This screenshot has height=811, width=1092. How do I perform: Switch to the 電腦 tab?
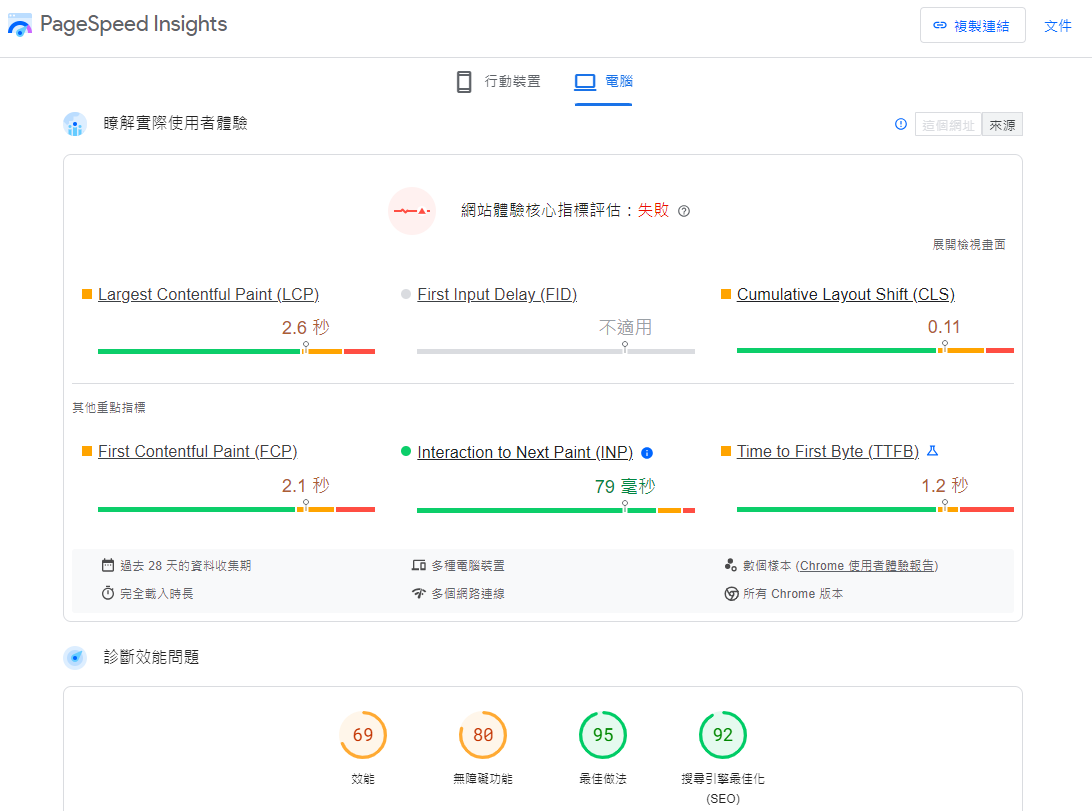coord(603,82)
